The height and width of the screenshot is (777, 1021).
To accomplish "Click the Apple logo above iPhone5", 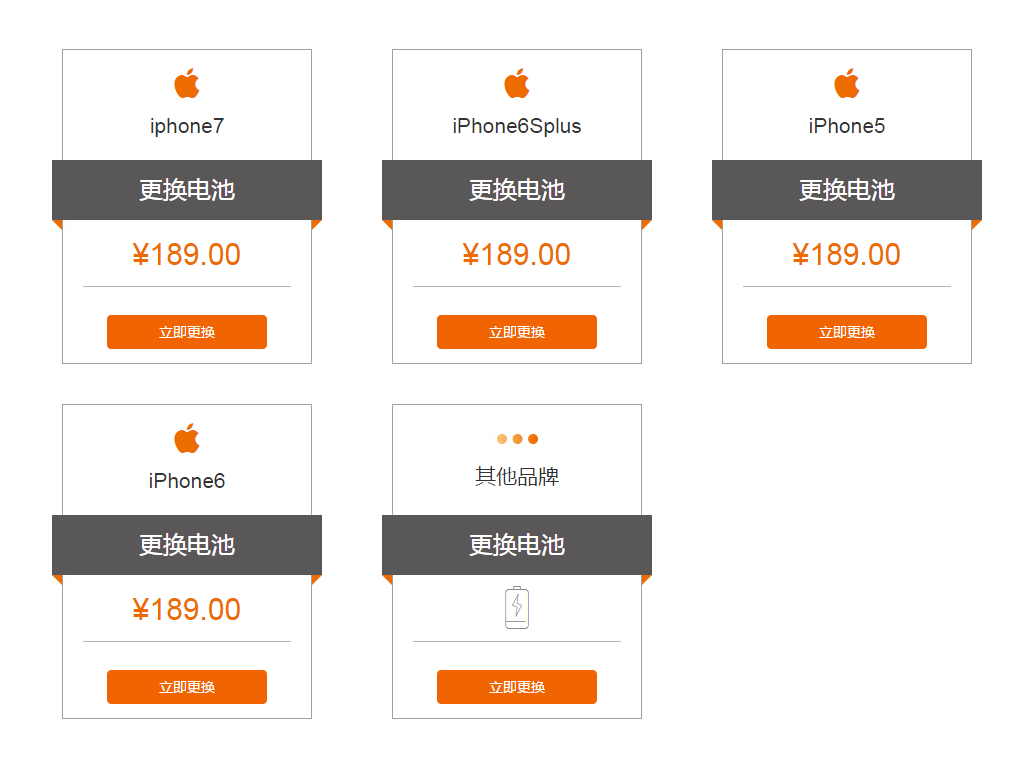I will [x=847, y=84].
